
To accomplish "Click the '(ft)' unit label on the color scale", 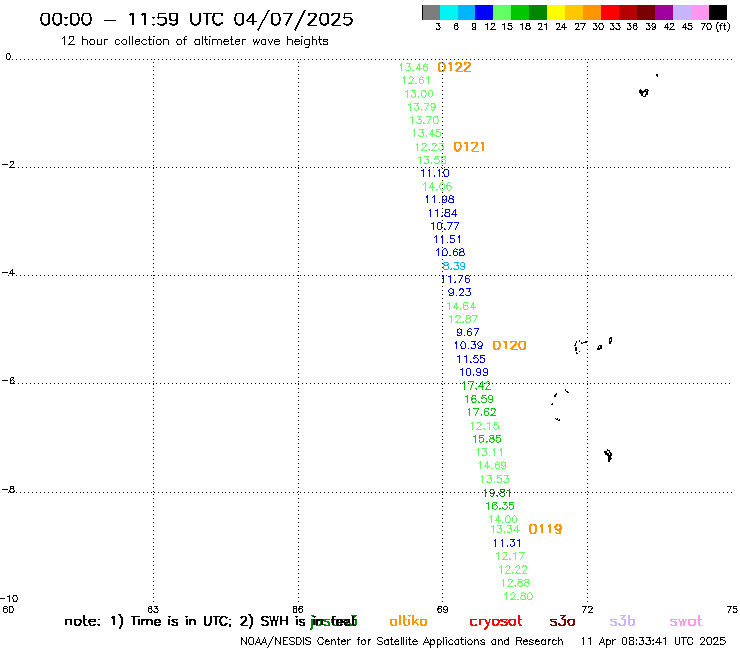I will click(723, 26).
